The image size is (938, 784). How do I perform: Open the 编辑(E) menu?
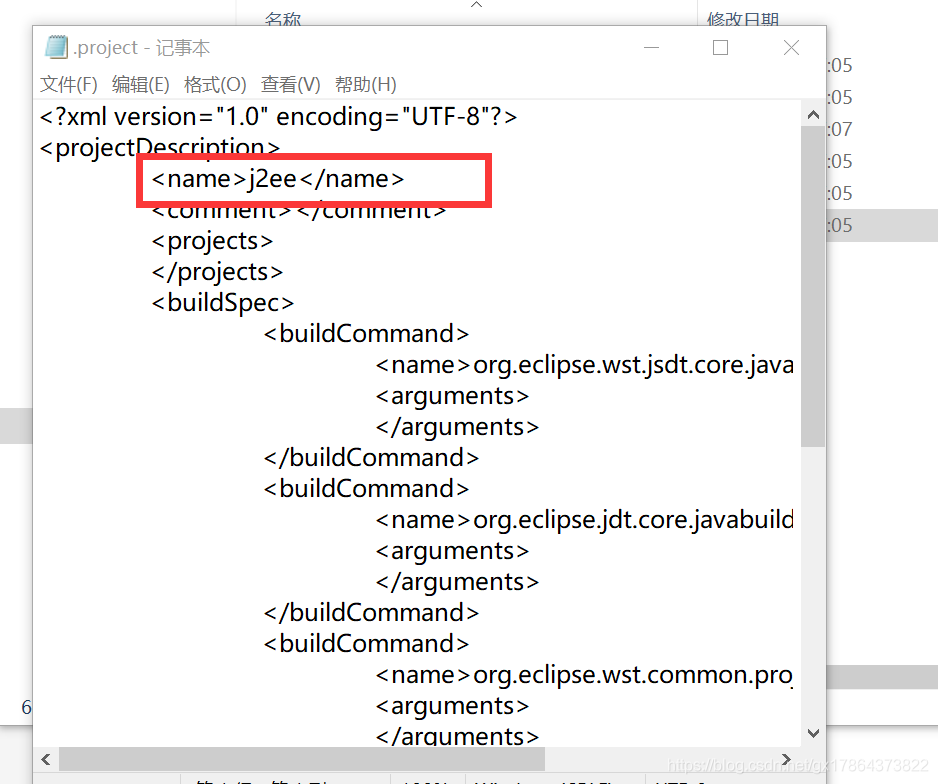point(140,84)
